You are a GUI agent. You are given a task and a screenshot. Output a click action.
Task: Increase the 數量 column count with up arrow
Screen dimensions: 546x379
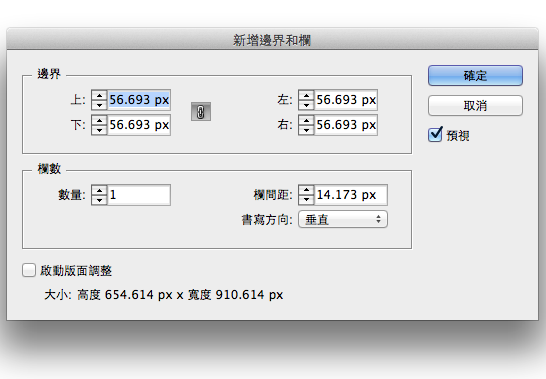click(100, 190)
